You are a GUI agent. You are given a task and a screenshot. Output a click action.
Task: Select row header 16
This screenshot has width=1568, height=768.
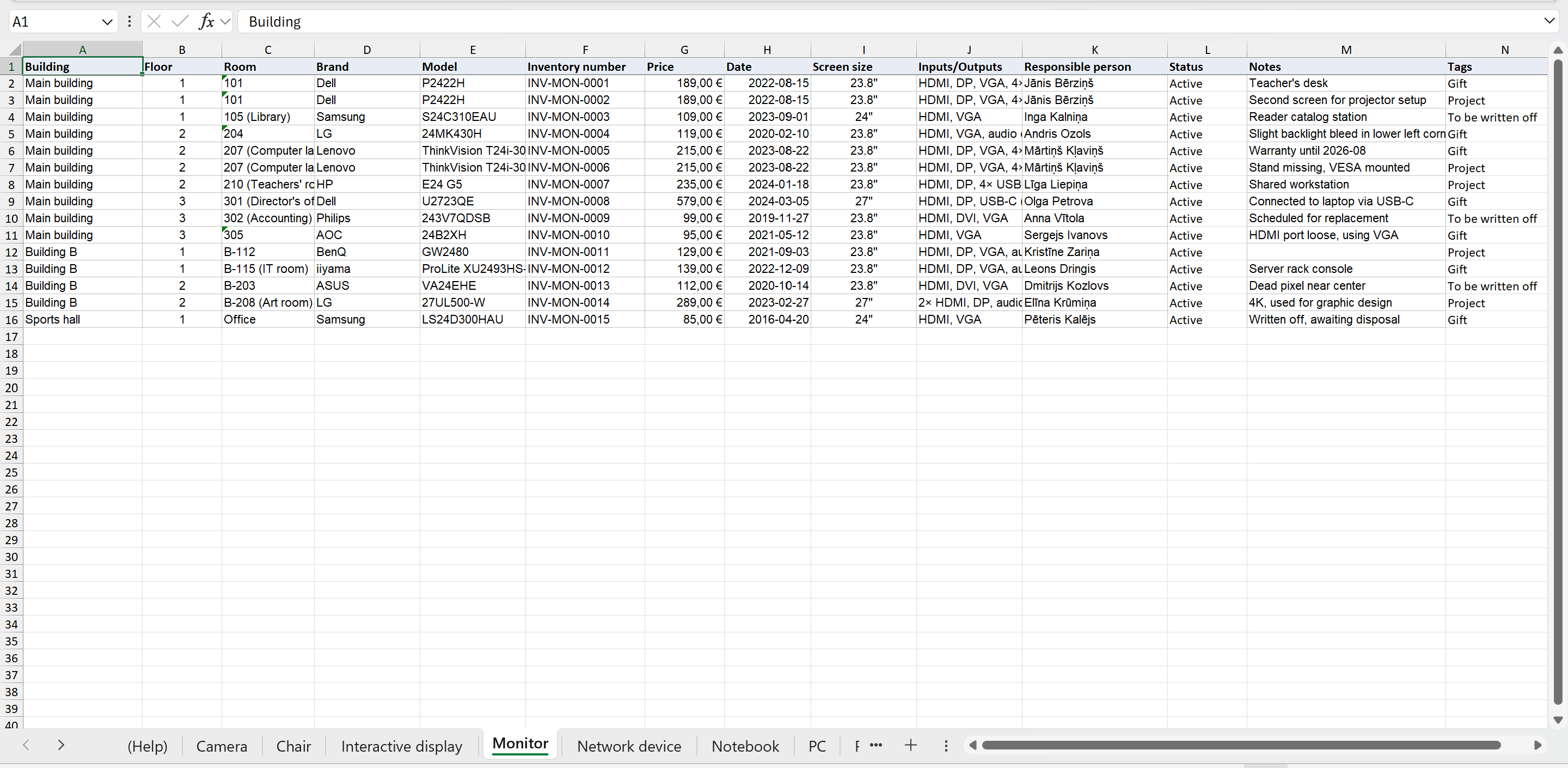point(11,320)
